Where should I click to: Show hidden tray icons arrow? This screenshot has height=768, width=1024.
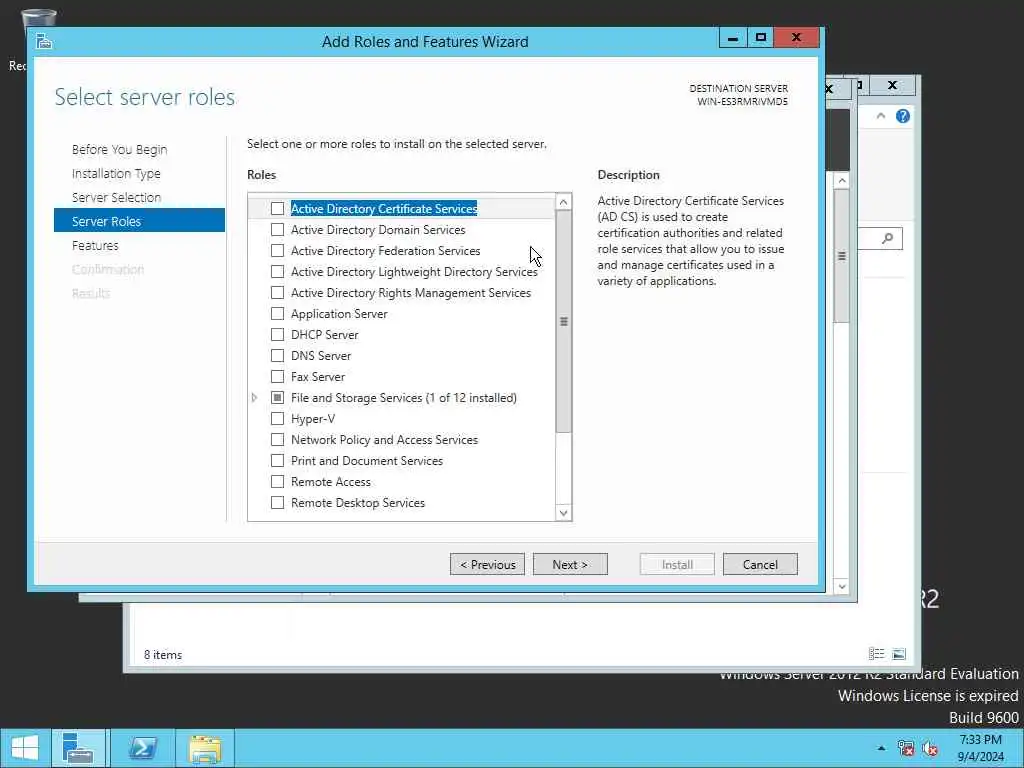click(x=882, y=748)
